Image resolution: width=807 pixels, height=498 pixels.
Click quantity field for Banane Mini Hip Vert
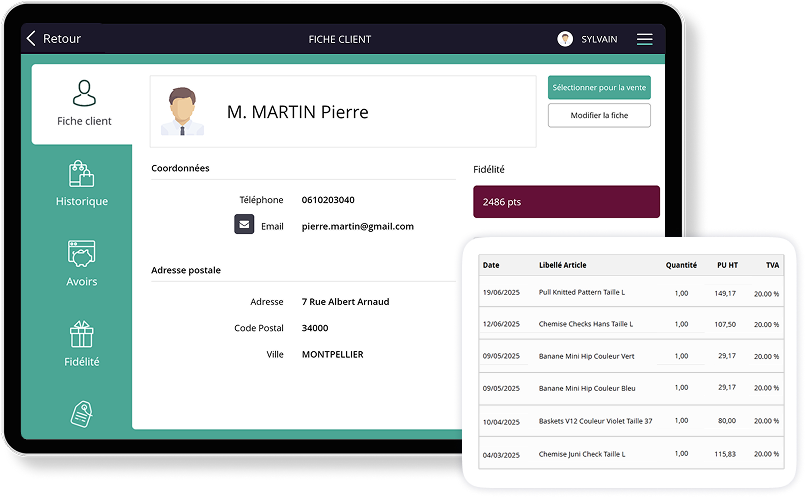(680, 356)
